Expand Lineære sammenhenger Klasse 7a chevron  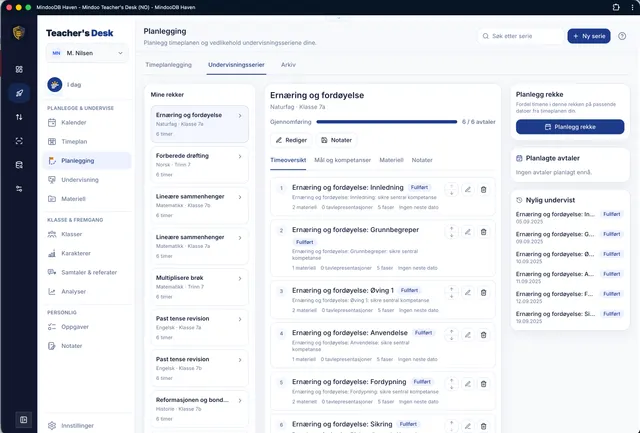(240, 238)
